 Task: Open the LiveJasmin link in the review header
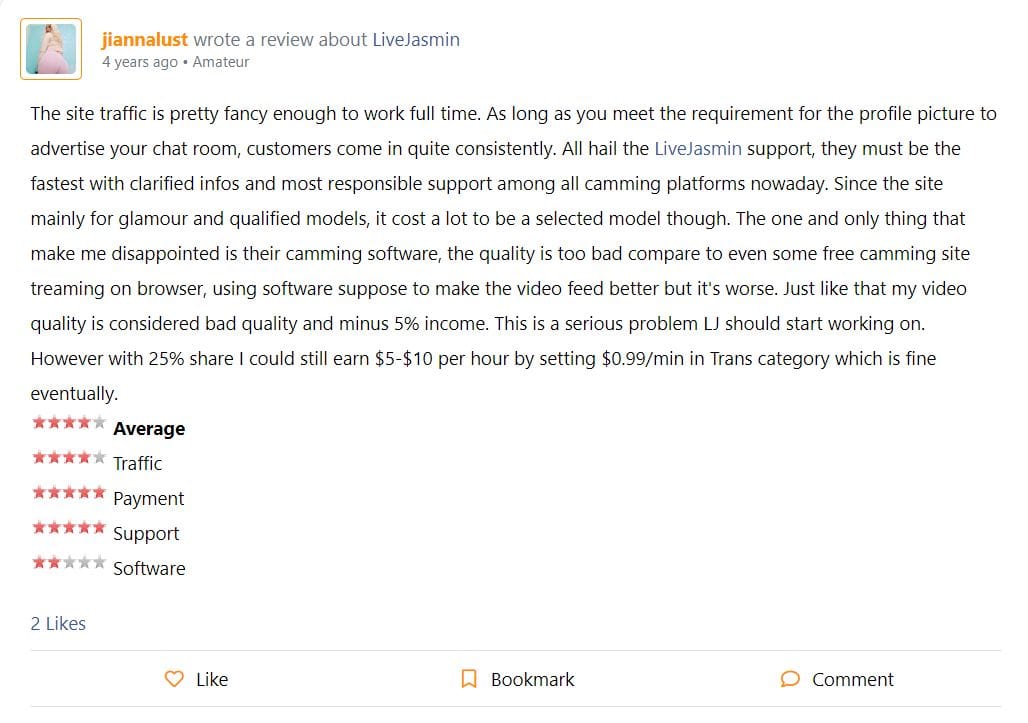(x=416, y=39)
